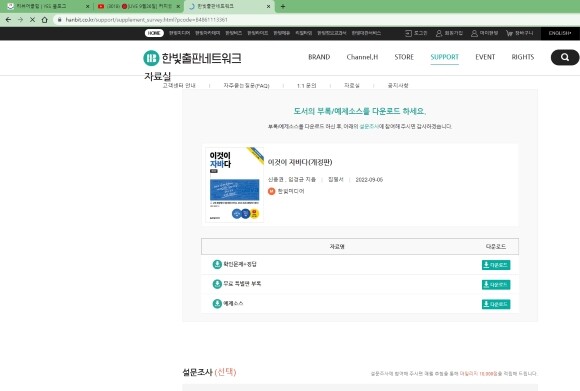Click the 설문조사 link in the notice
This screenshot has height=391, width=580.
point(369,127)
